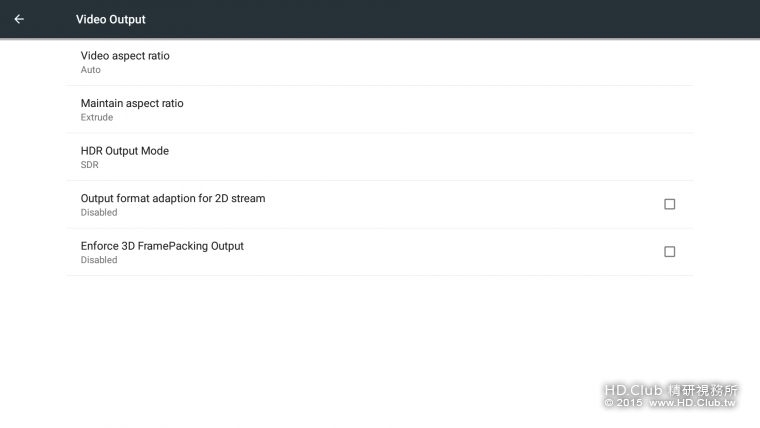
Task: Click the 精研視務所 watermark text
Action: pos(705,389)
